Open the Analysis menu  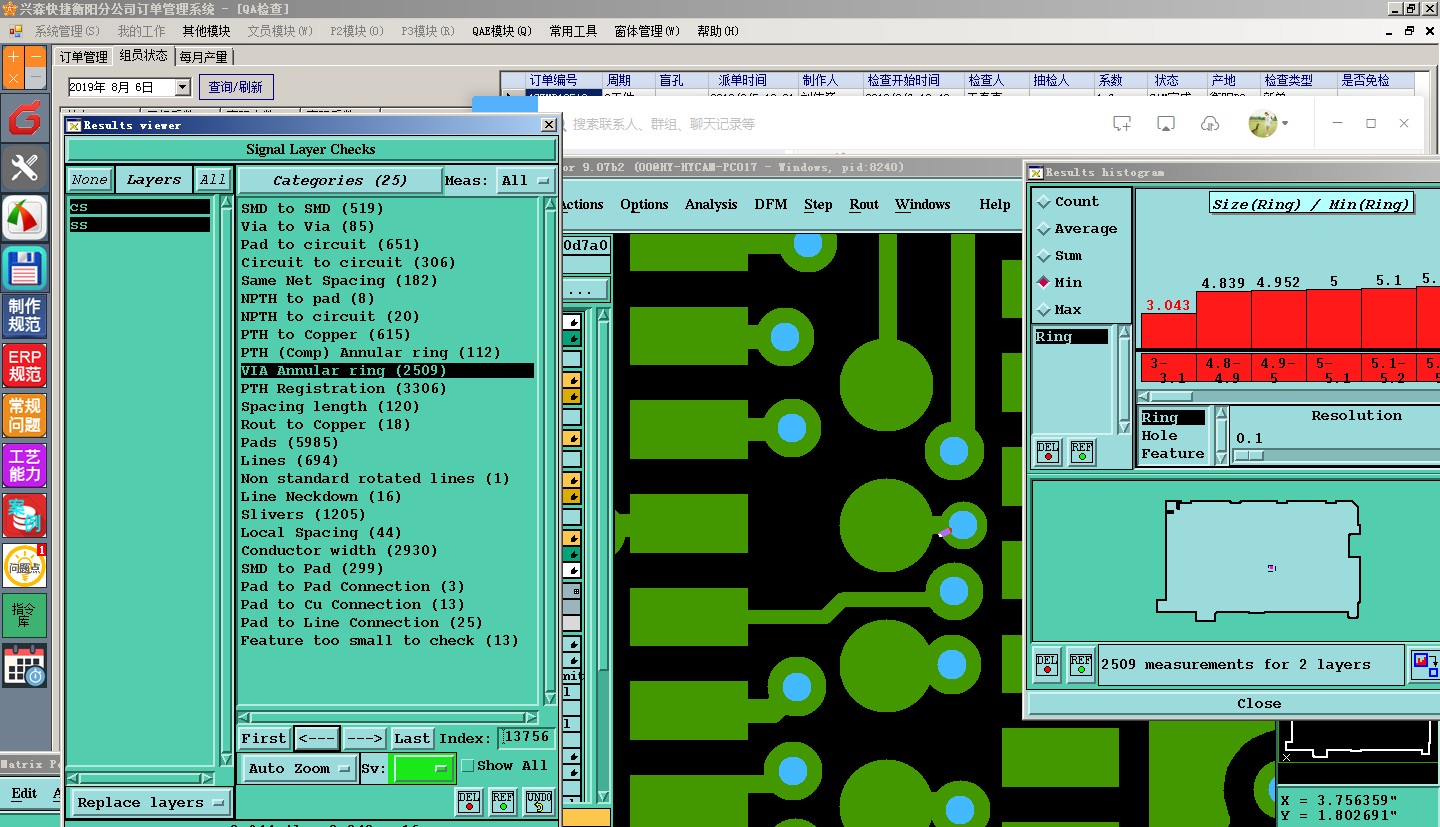711,205
